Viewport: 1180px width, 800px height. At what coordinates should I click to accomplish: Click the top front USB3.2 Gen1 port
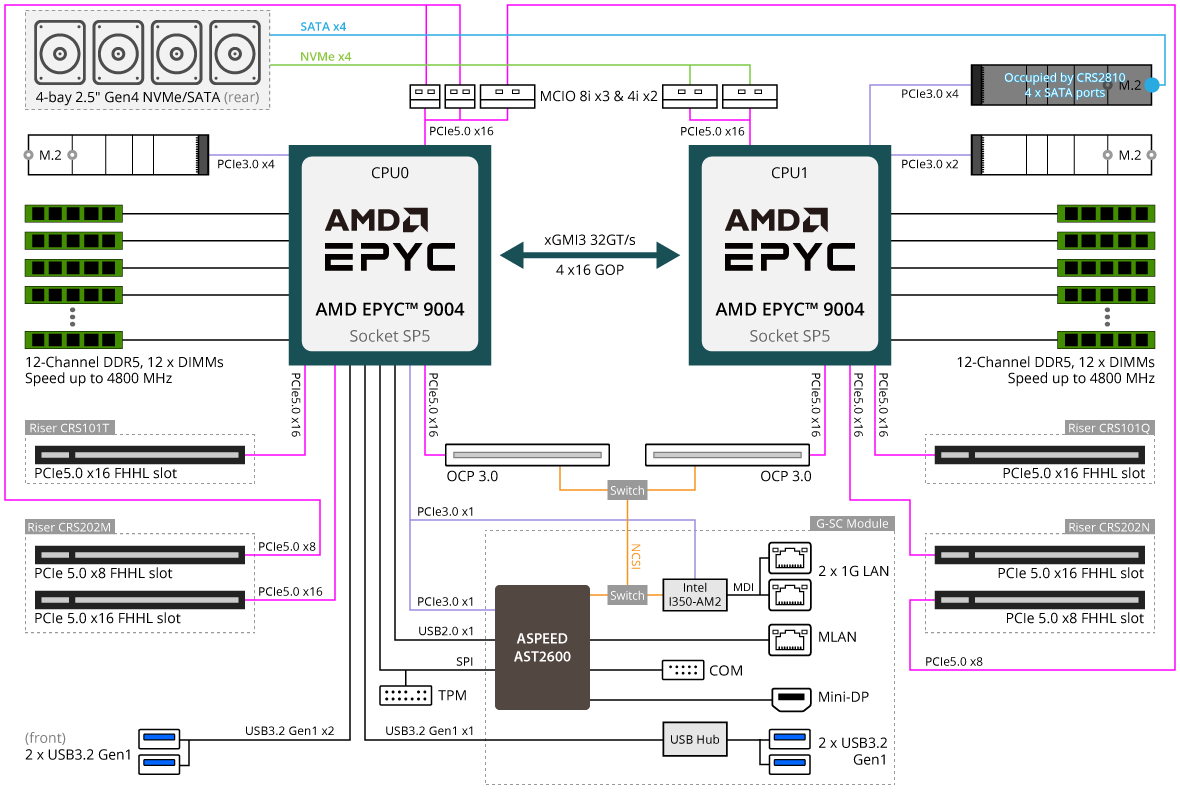159,739
